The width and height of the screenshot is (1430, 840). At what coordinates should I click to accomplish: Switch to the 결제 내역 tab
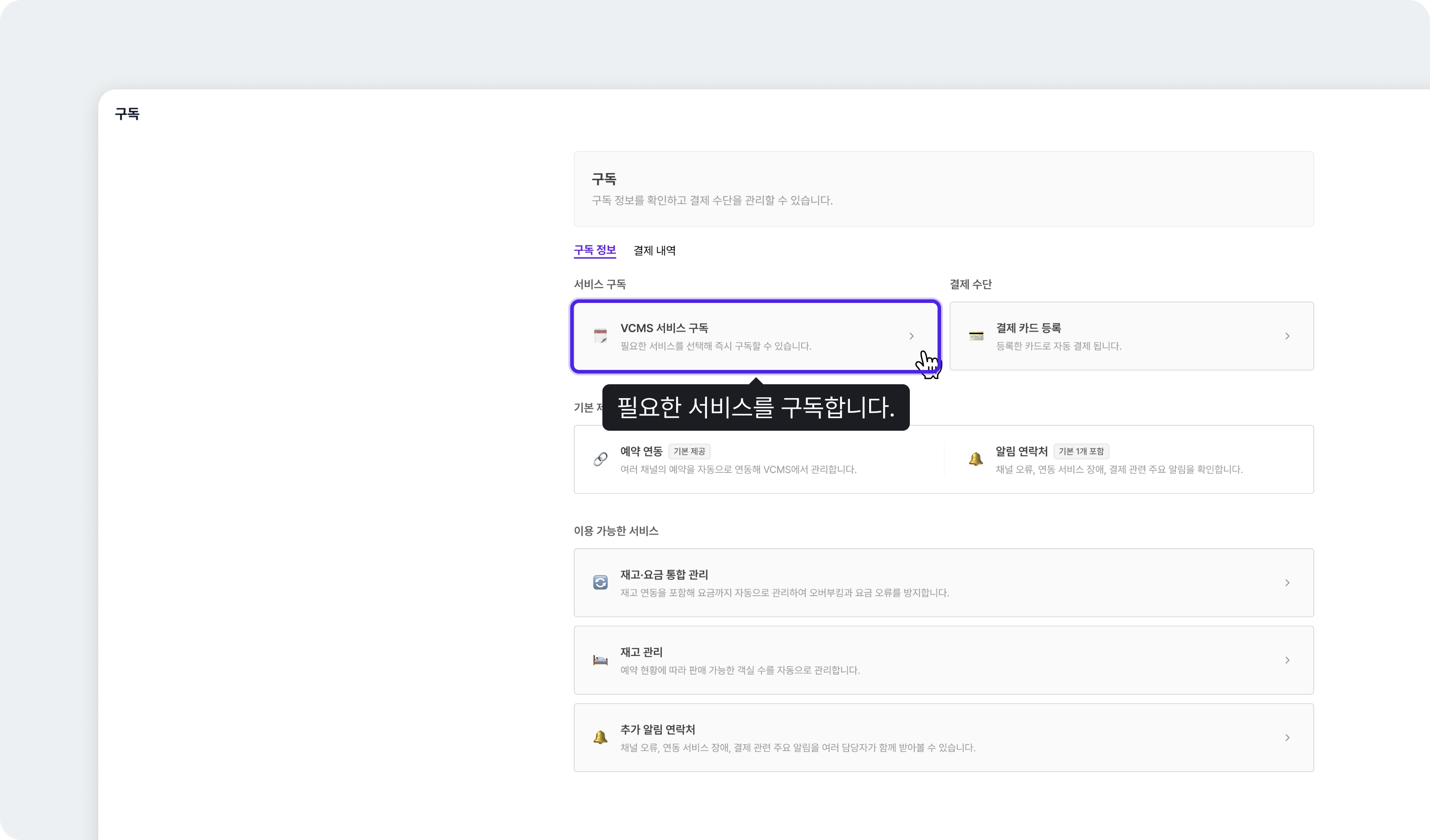coord(654,250)
